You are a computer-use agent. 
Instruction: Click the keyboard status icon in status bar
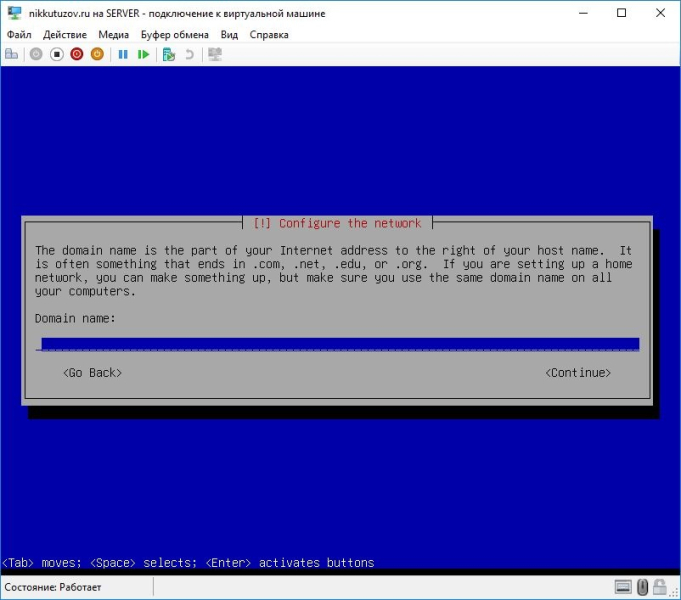pyautogui.click(x=623, y=587)
